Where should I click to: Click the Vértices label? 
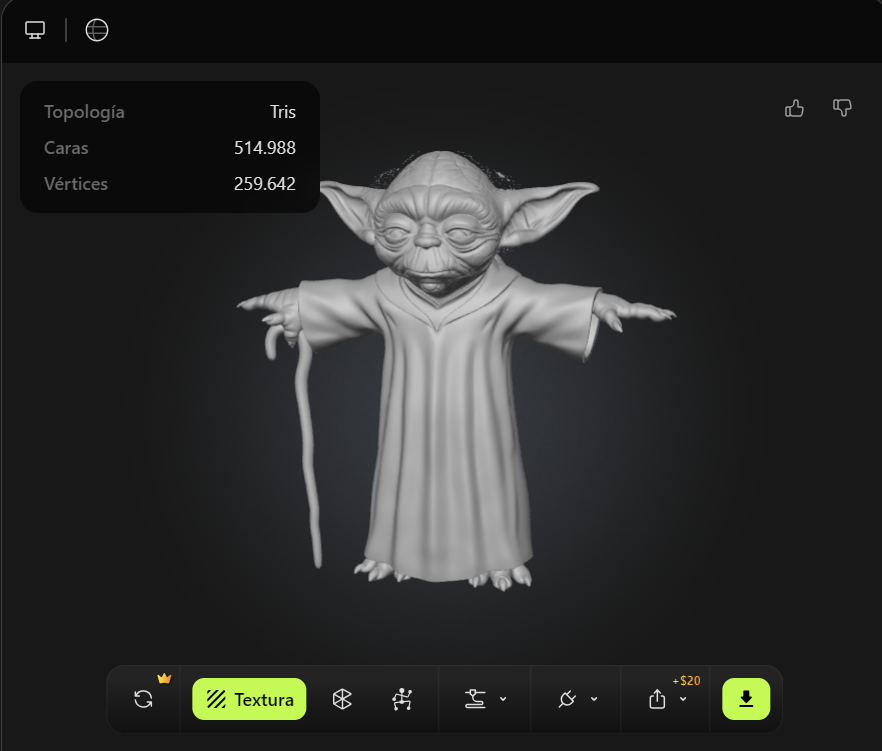pyautogui.click(x=75, y=184)
